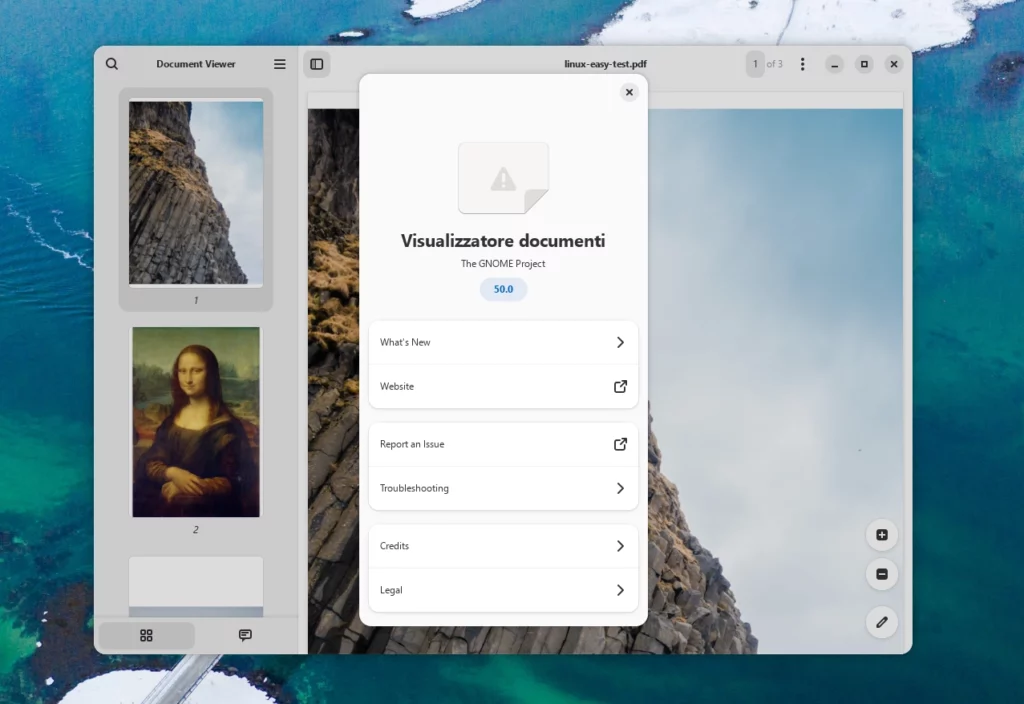Click the page number field showing 1
This screenshot has width=1024, height=704.
755,64
